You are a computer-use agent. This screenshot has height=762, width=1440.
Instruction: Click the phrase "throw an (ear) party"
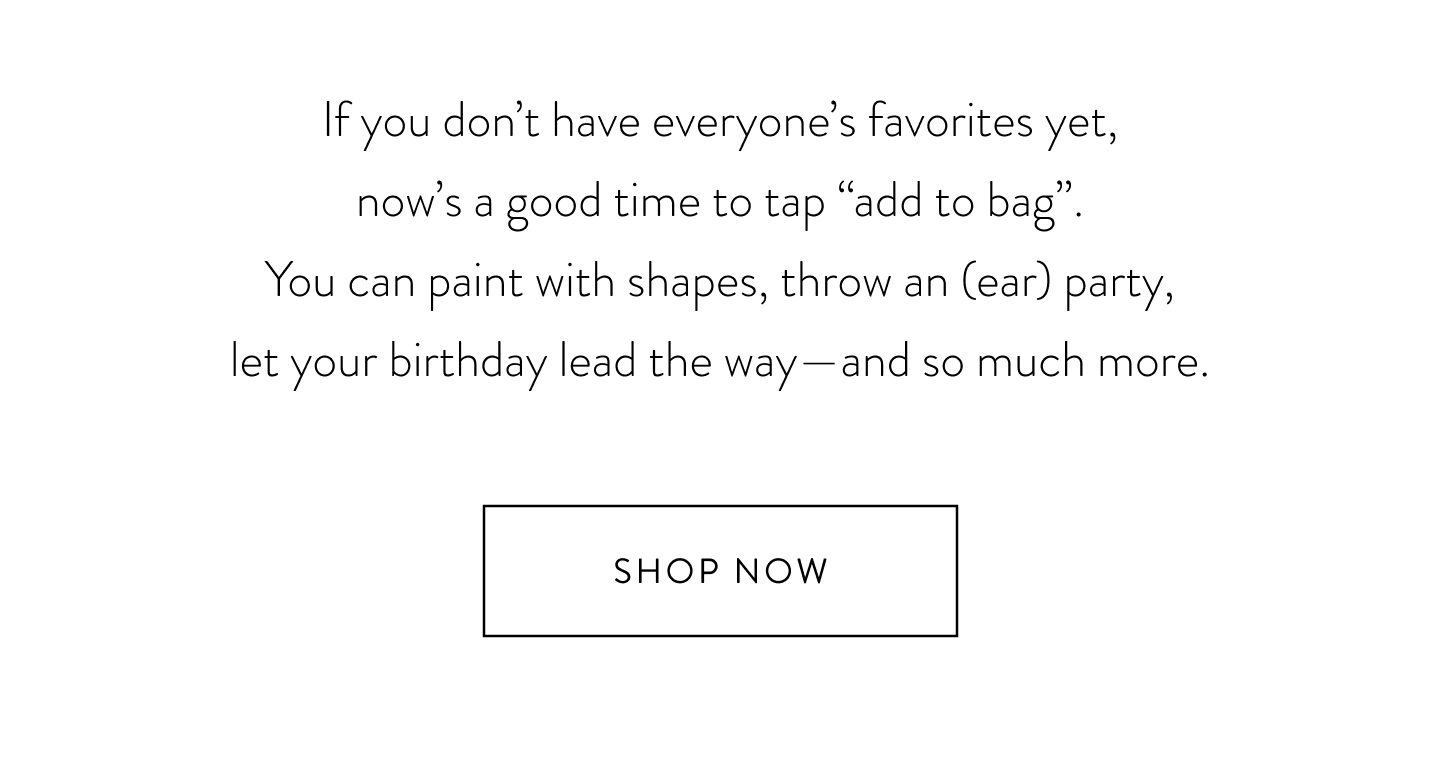coord(975,284)
